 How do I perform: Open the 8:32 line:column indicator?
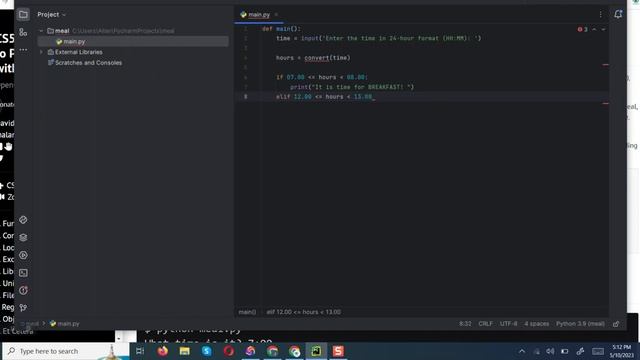[465, 324]
